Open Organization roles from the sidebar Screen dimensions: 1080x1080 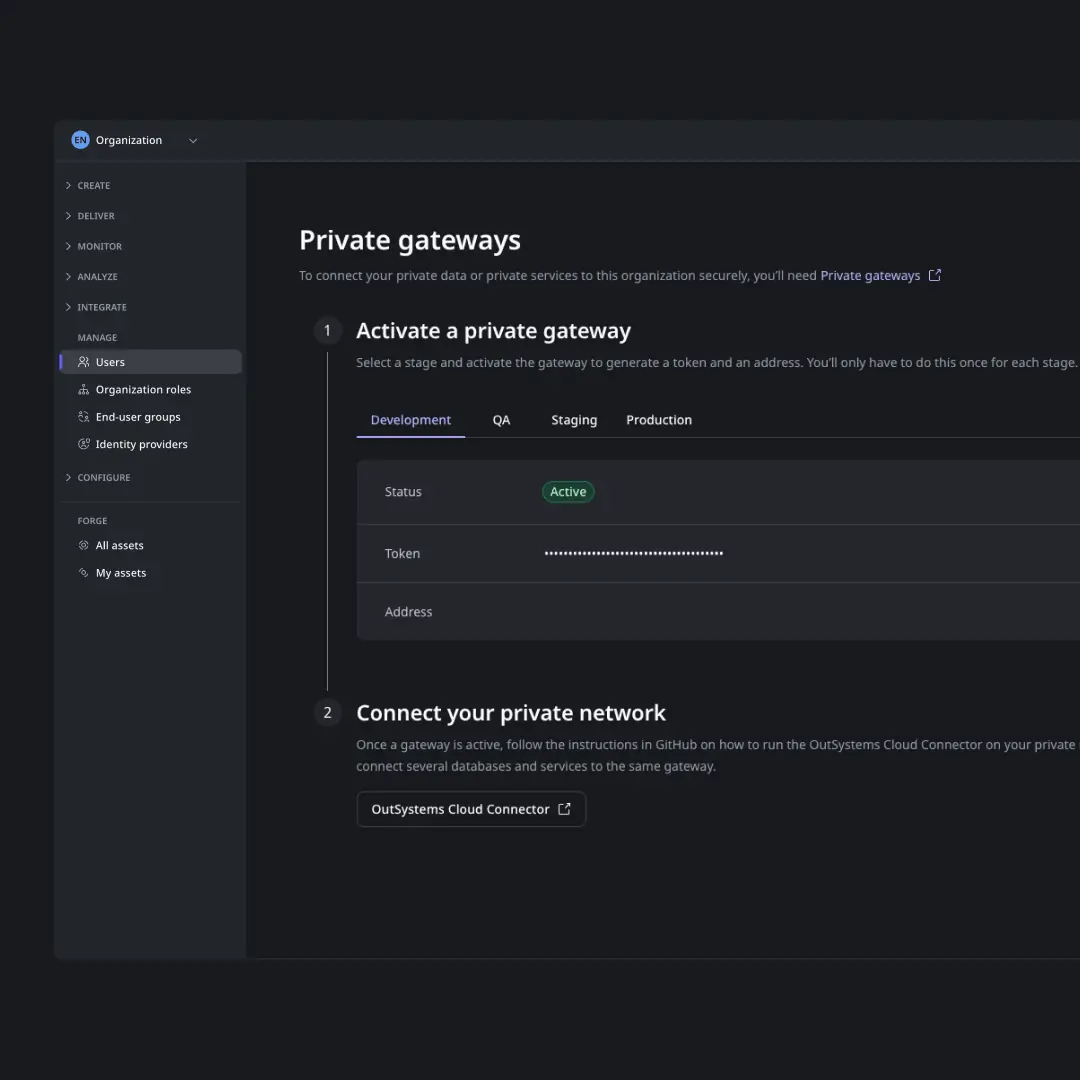click(144, 389)
